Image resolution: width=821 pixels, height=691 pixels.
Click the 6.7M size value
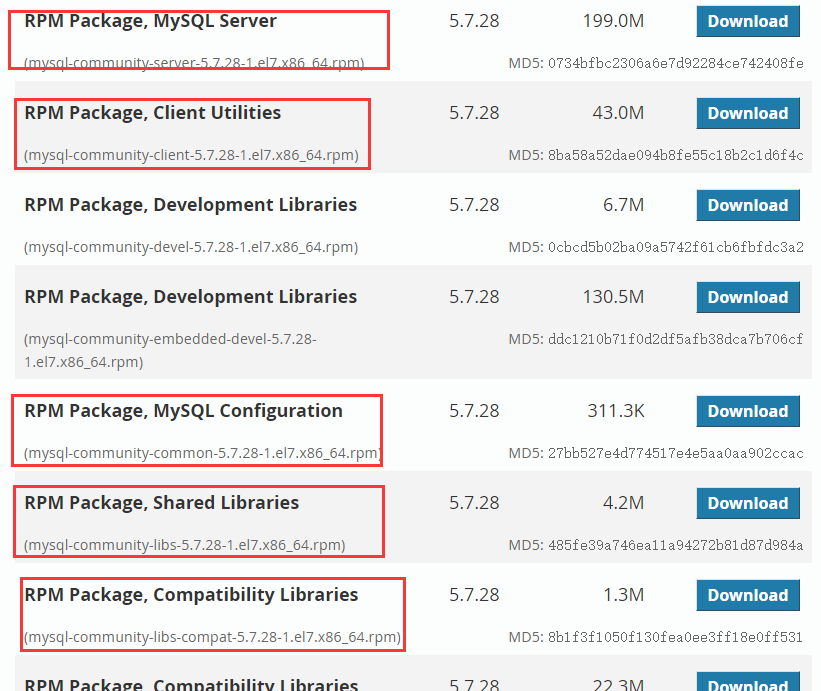623,205
